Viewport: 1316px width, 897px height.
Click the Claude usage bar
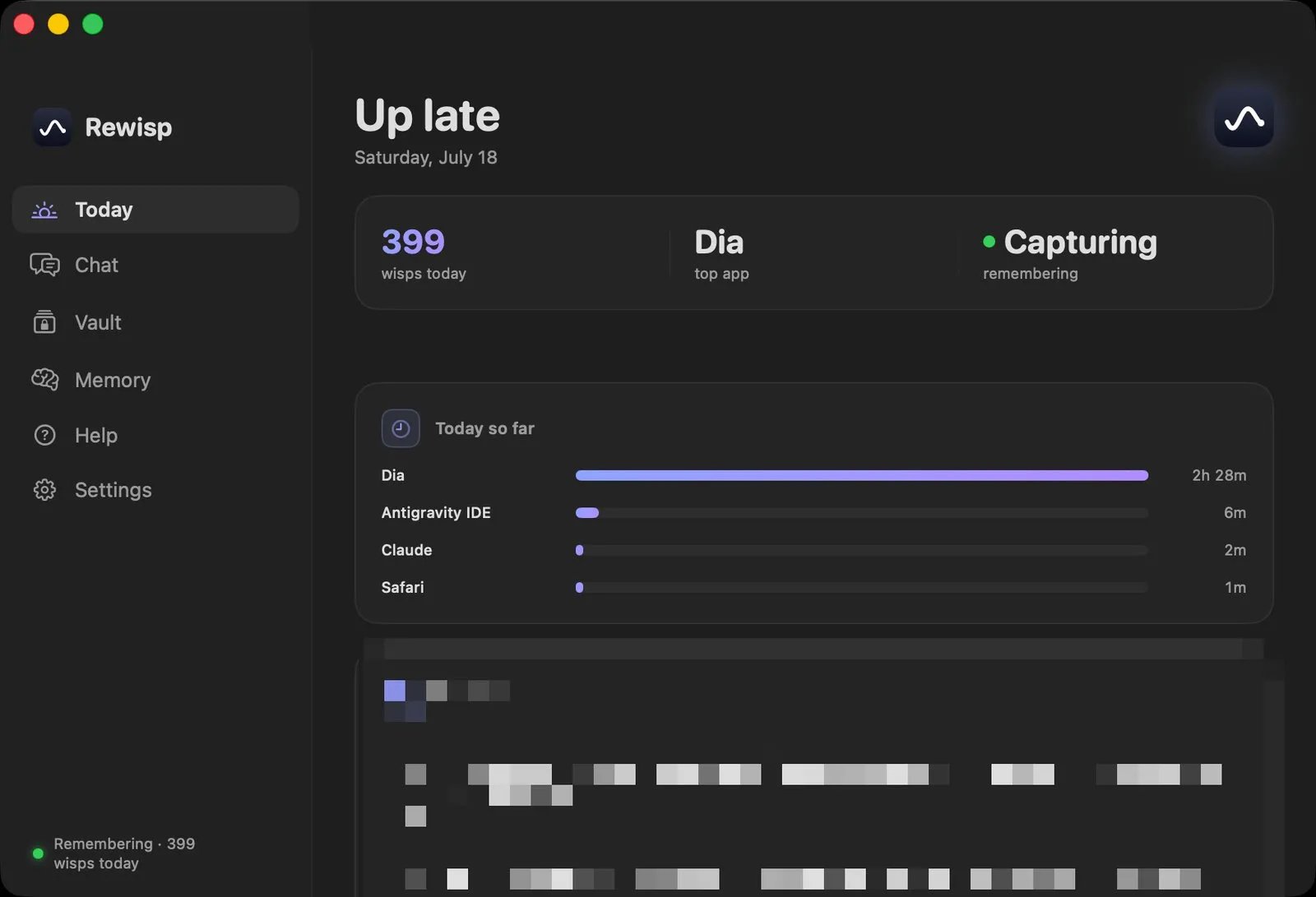pyautogui.click(x=862, y=550)
